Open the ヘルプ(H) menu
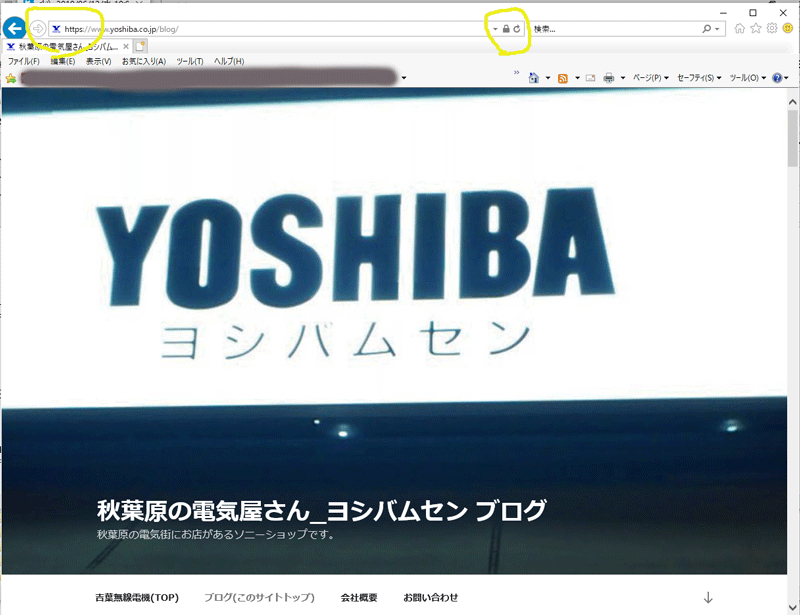Viewport: 800px width, 615px height. (229, 61)
